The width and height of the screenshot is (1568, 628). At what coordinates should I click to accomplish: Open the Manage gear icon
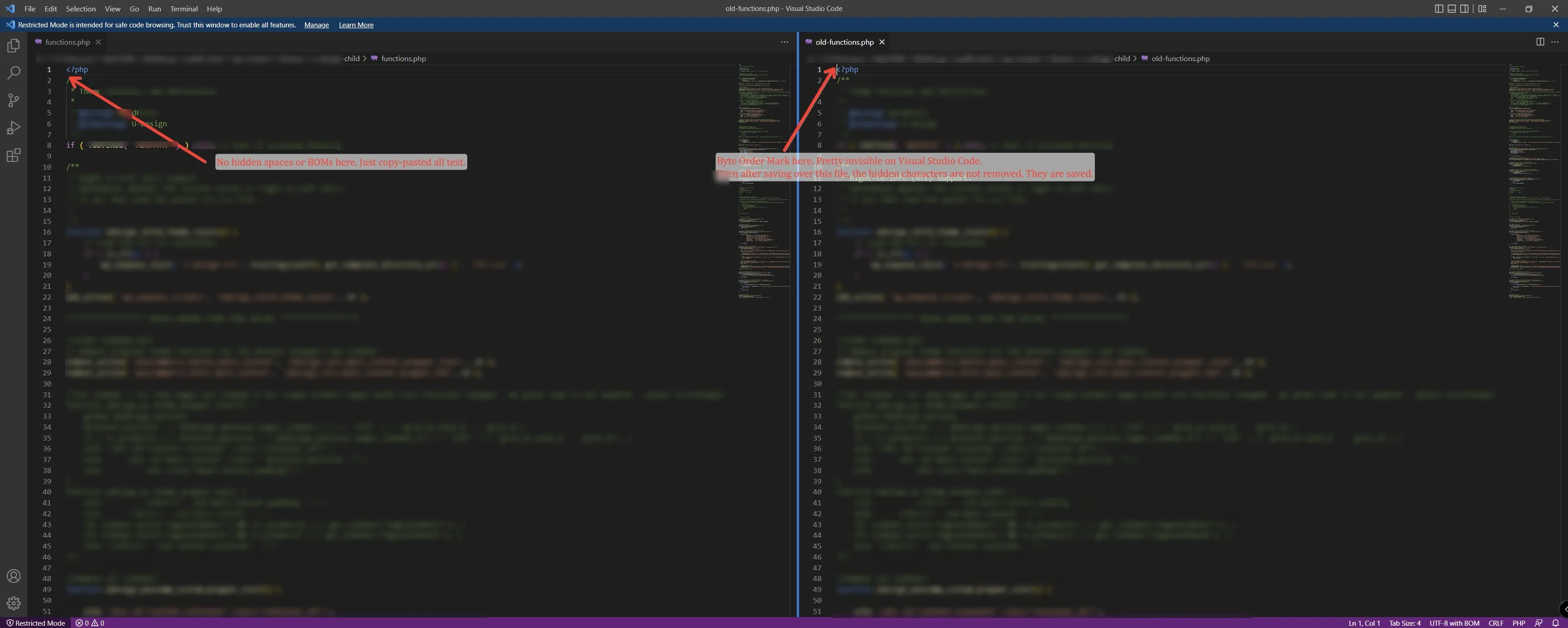(x=13, y=603)
